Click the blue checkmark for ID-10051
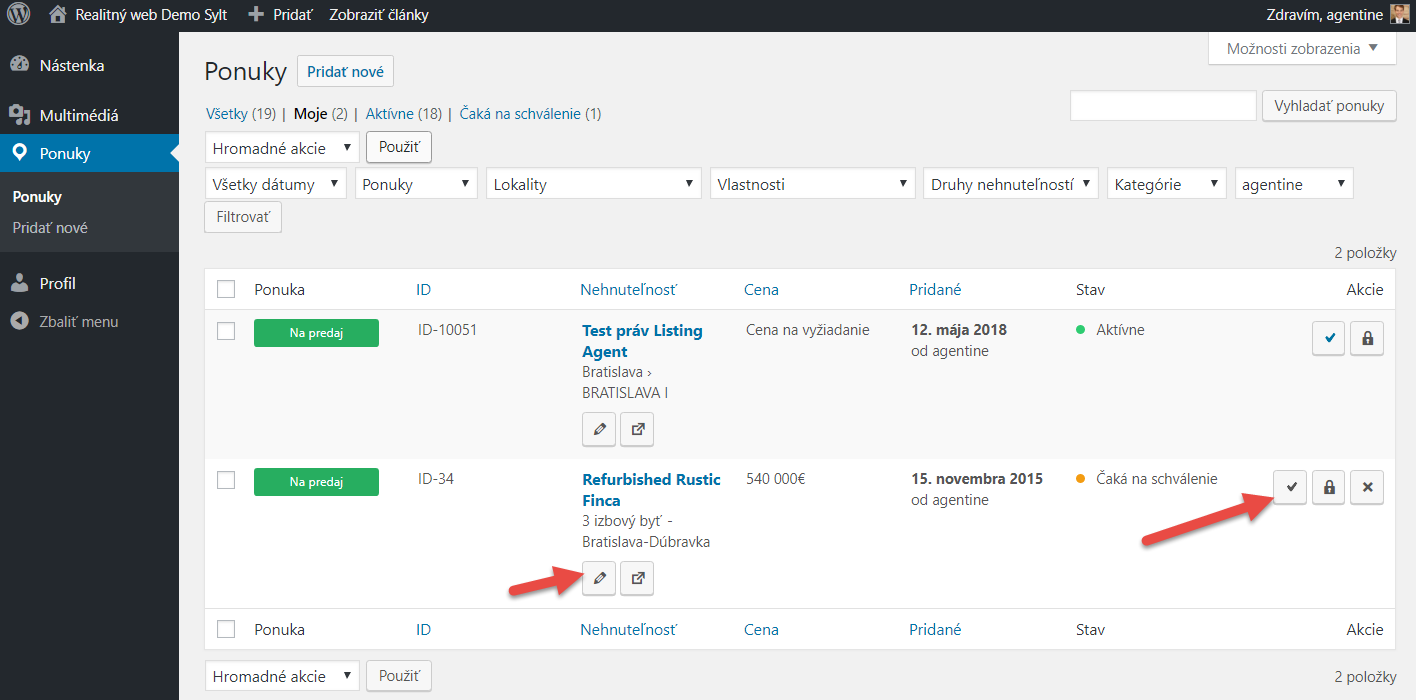 coord(1329,338)
